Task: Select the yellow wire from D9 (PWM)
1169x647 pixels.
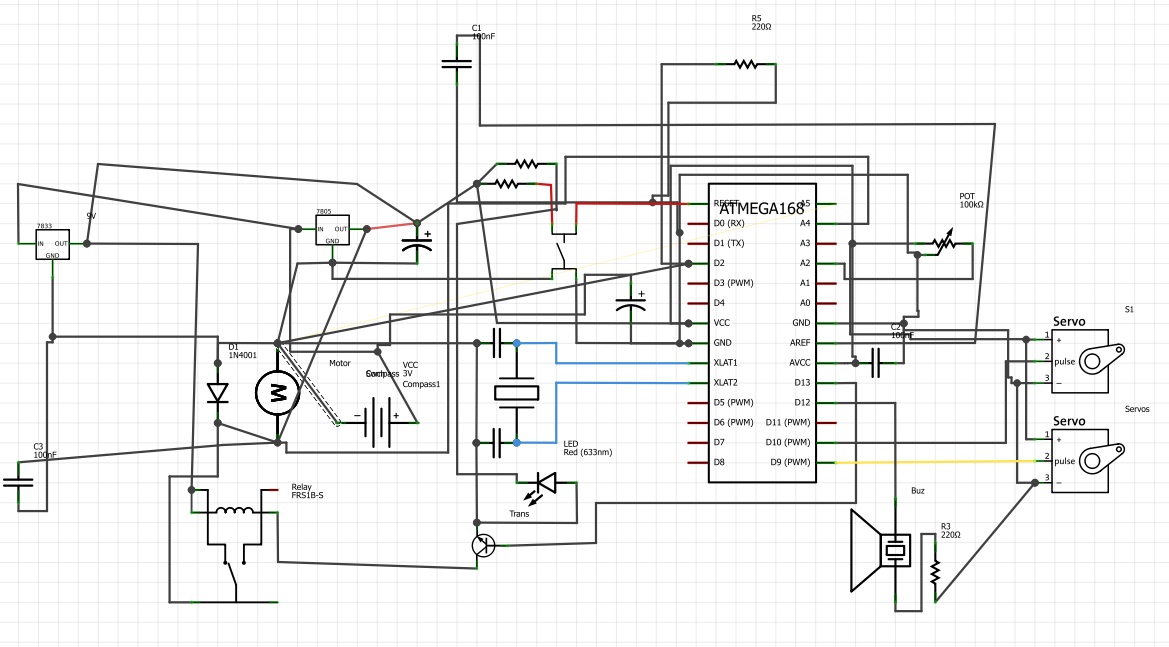Action: pyautogui.click(x=936, y=462)
